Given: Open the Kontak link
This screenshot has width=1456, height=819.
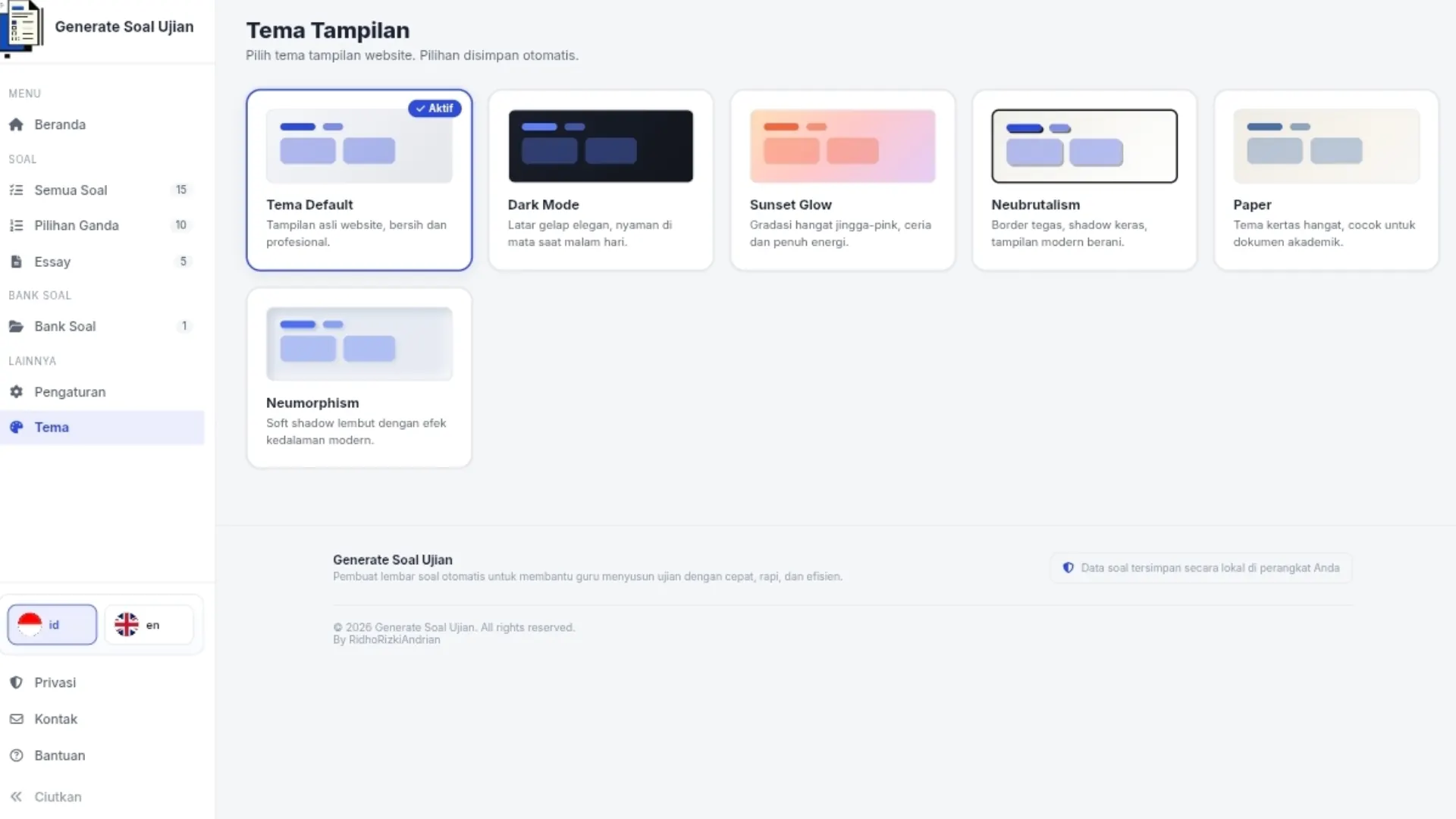Looking at the screenshot, I should [x=102, y=719].
